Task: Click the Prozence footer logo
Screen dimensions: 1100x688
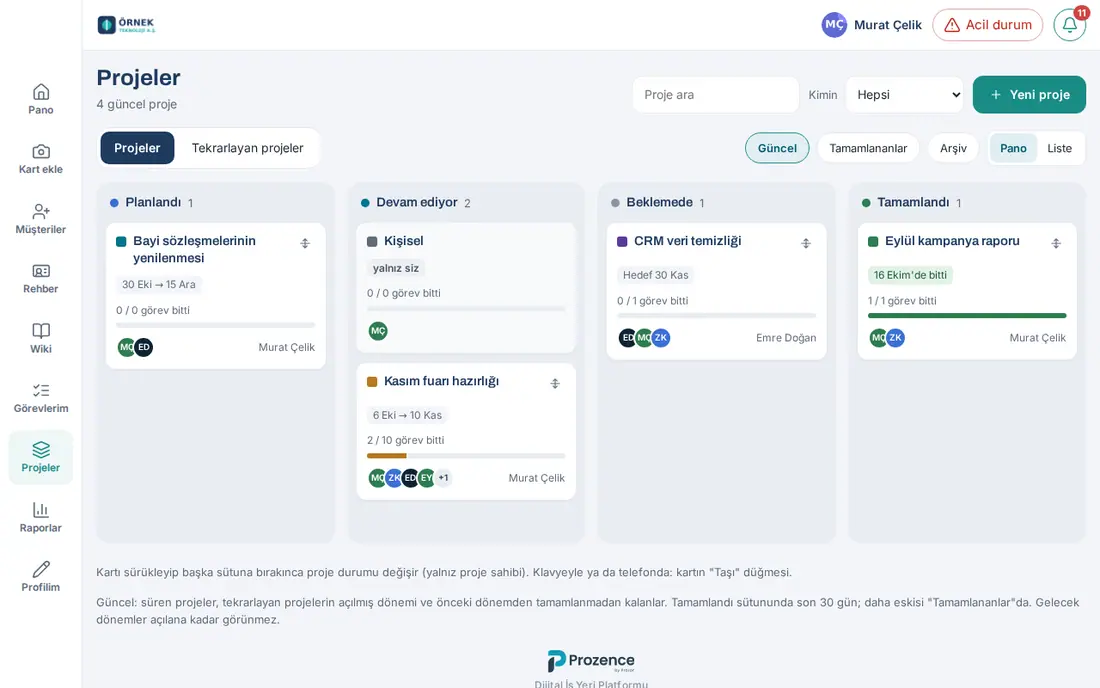Action: tap(591, 661)
